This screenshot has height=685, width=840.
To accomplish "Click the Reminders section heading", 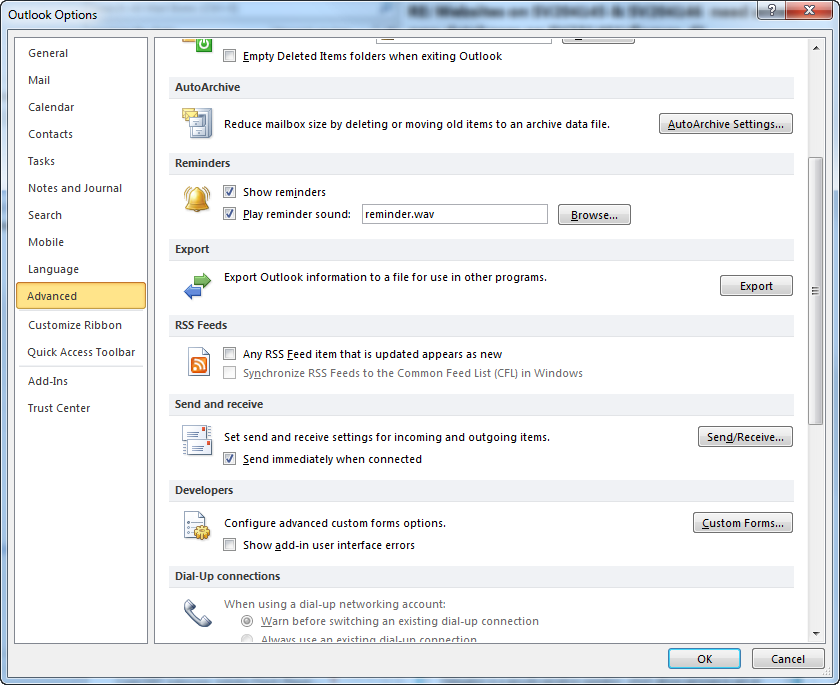I will point(202,163).
